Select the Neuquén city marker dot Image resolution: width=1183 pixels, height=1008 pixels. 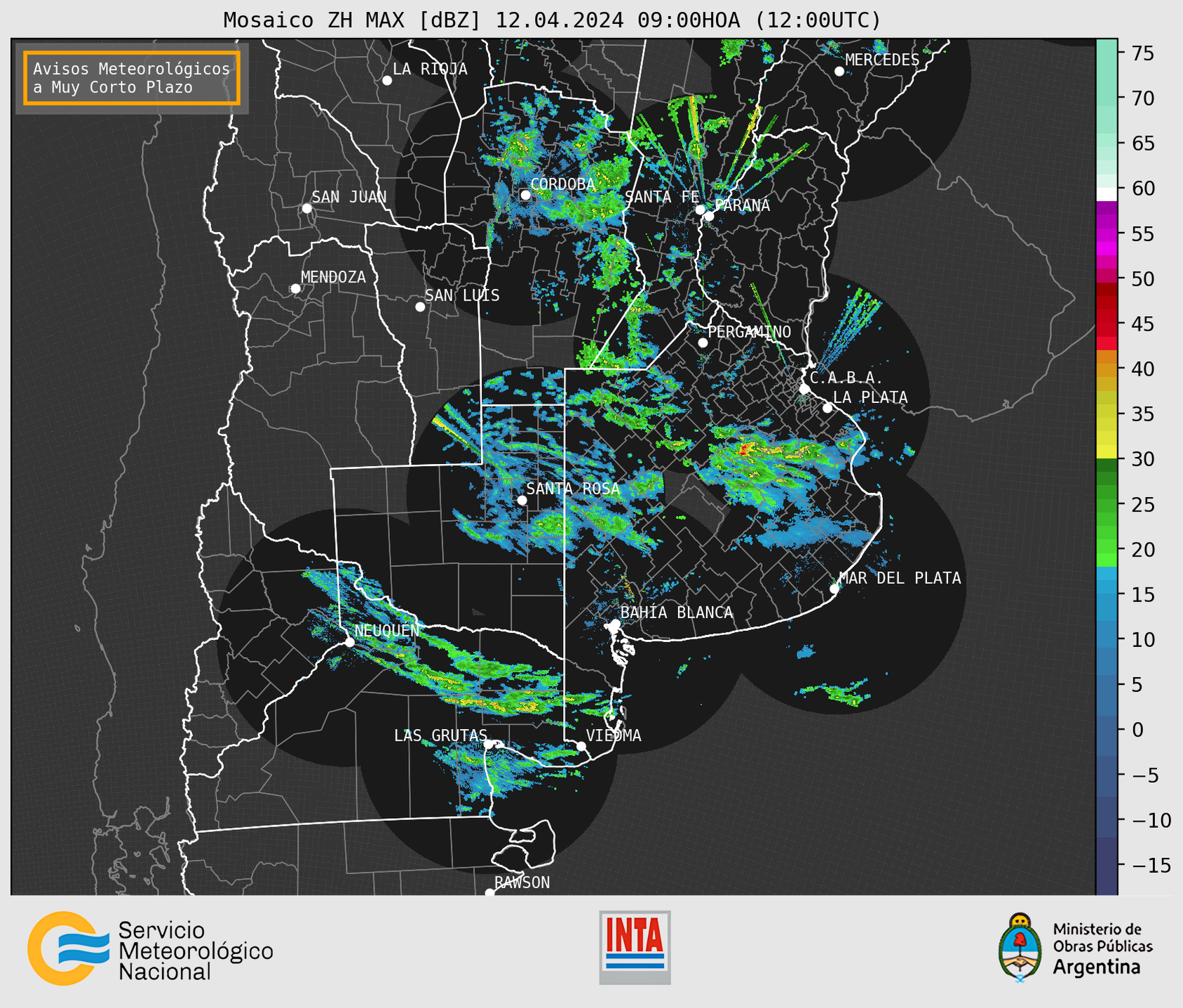click(x=349, y=642)
